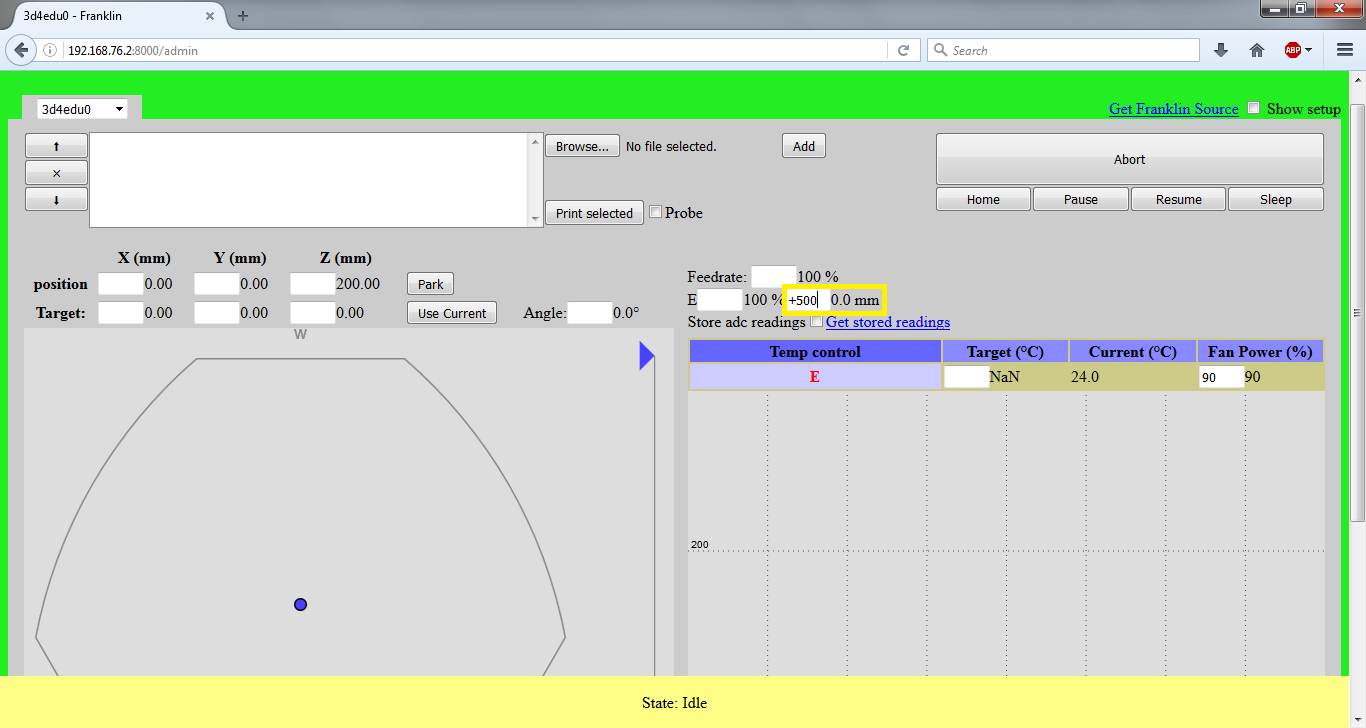Click the move-down arrow queue button
The height and width of the screenshot is (728, 1366).
pyautogui.click(x=56, y=200)
